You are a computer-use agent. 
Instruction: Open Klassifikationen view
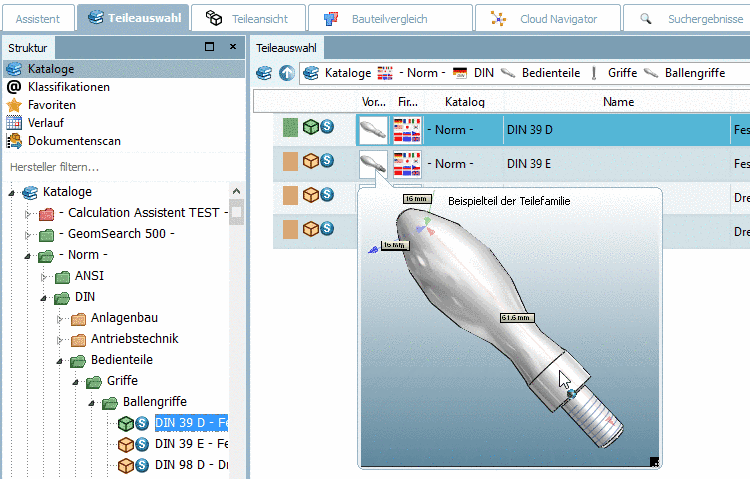point(69,87)
